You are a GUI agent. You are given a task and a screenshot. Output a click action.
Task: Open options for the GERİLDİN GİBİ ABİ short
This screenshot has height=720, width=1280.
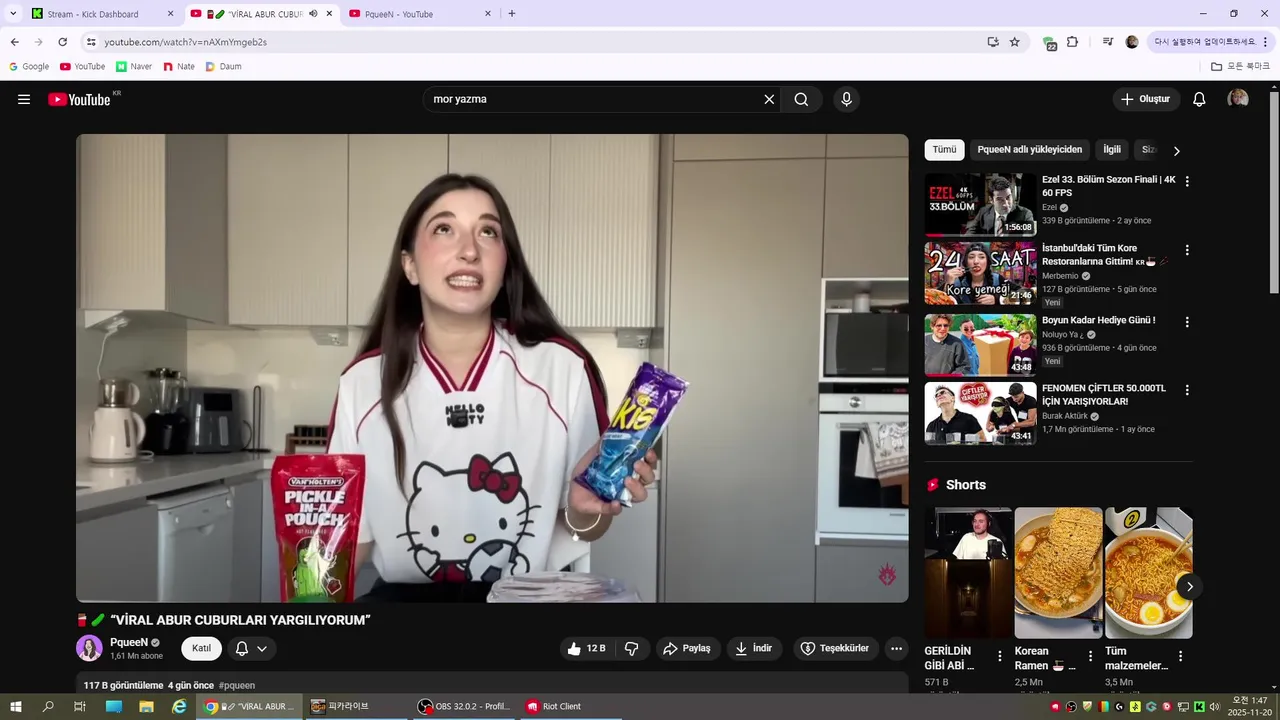point(1000,657)
